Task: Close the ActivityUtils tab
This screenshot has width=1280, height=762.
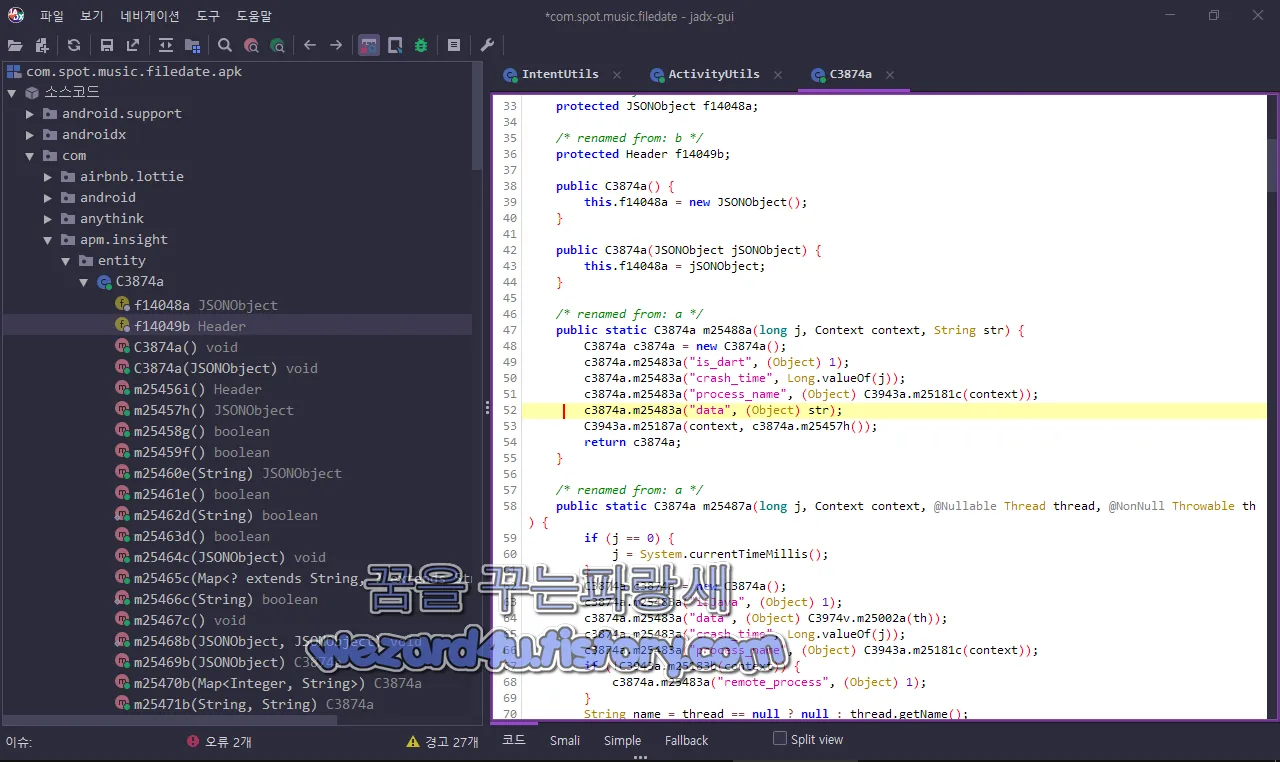Action: coord(778,75)
